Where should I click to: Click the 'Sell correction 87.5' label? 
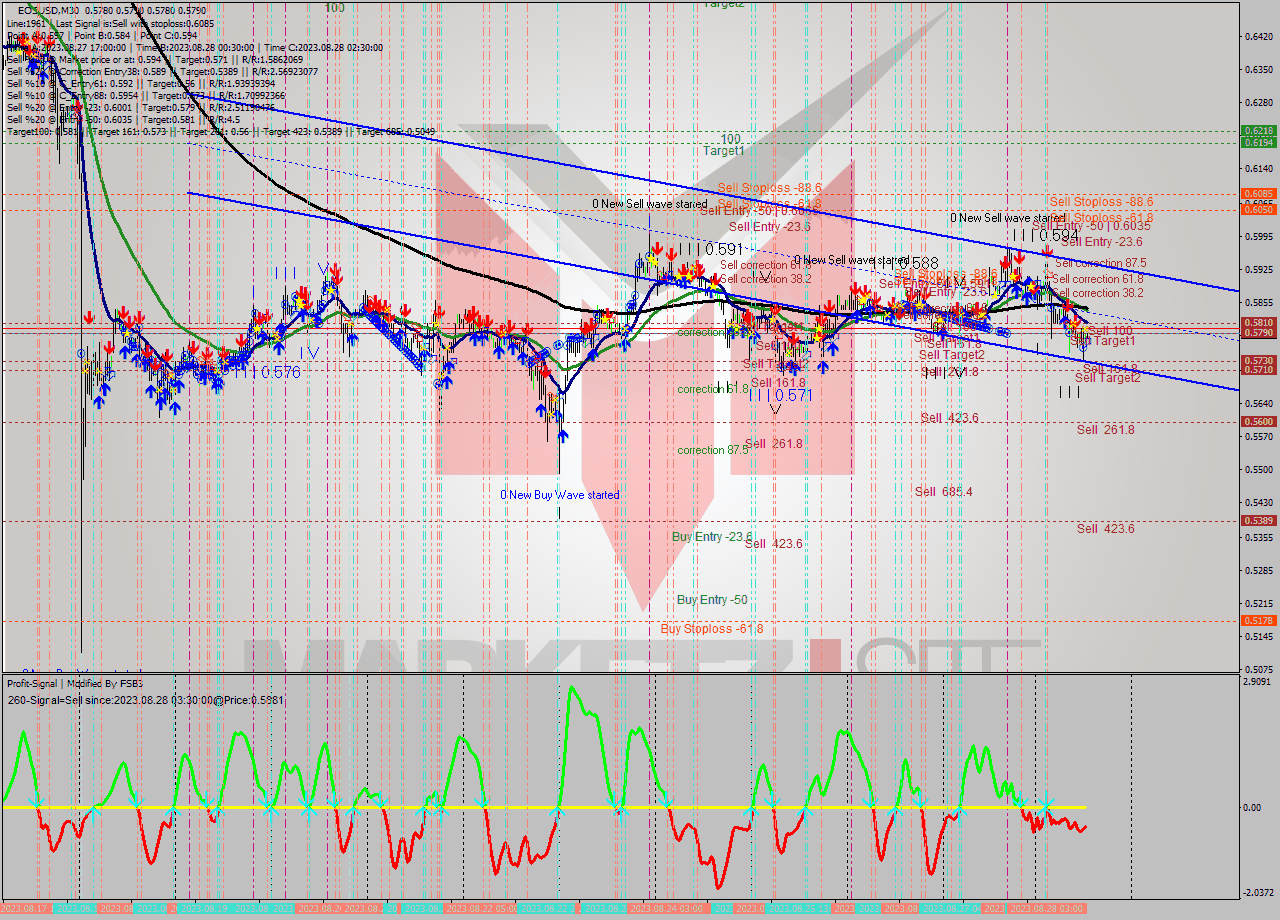[1100, 263]
